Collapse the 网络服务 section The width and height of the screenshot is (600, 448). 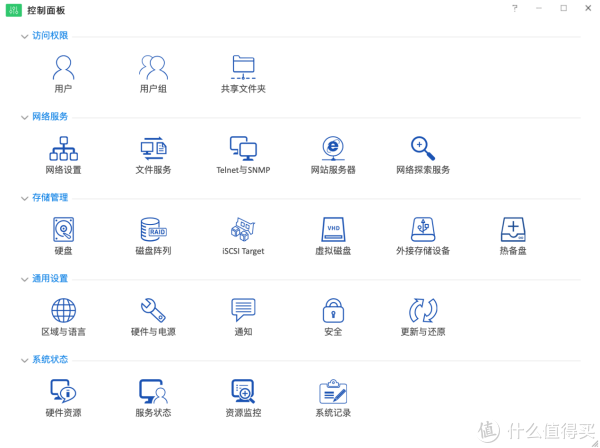(24, 117)
